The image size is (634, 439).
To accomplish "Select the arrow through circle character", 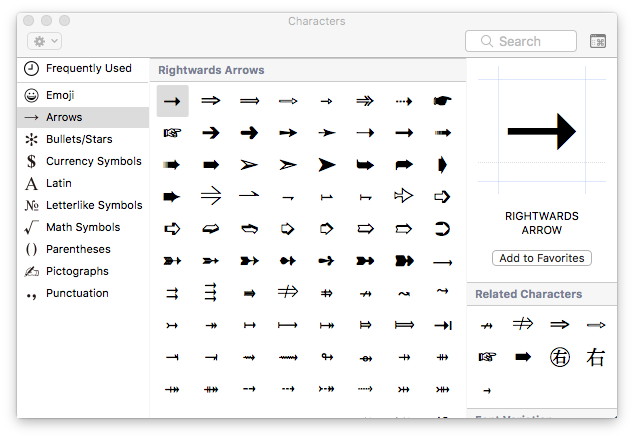I will point(366,358).
